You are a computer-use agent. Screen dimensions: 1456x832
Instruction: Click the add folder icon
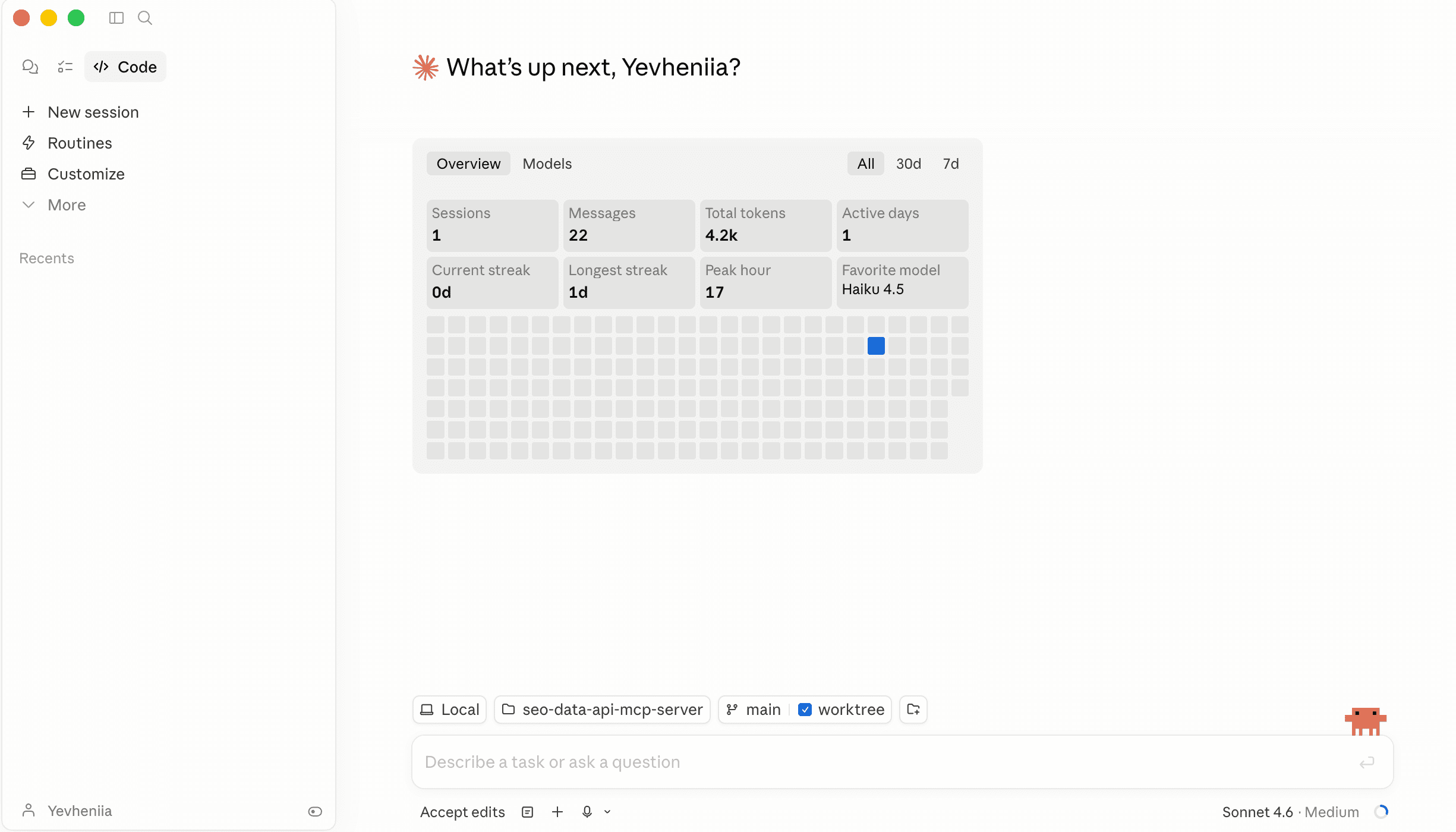point(913,710)
